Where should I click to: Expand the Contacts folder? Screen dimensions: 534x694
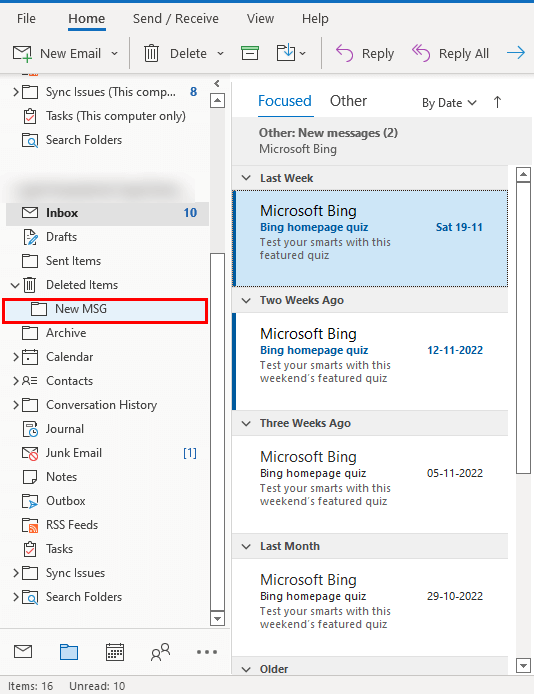coord(15,381)
